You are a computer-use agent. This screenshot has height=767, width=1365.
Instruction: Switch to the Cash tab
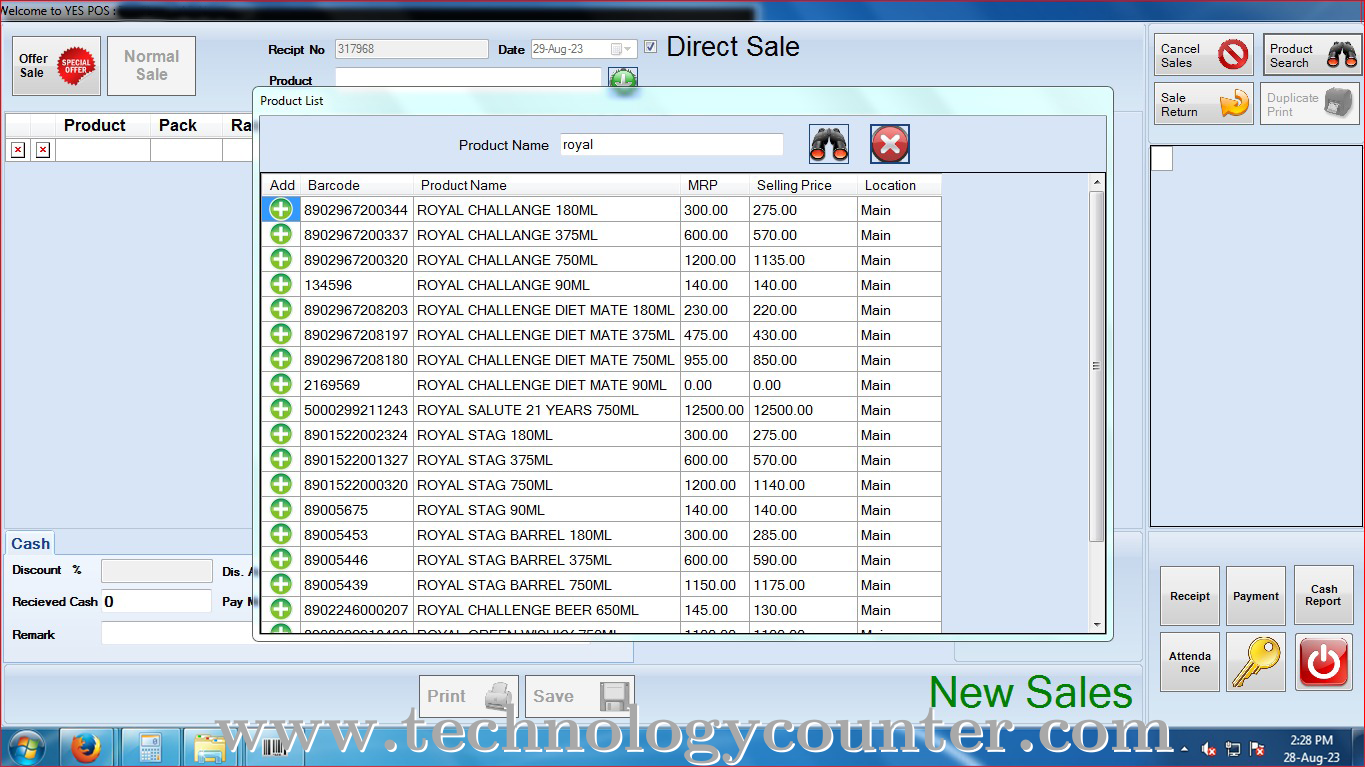[30, 543]
